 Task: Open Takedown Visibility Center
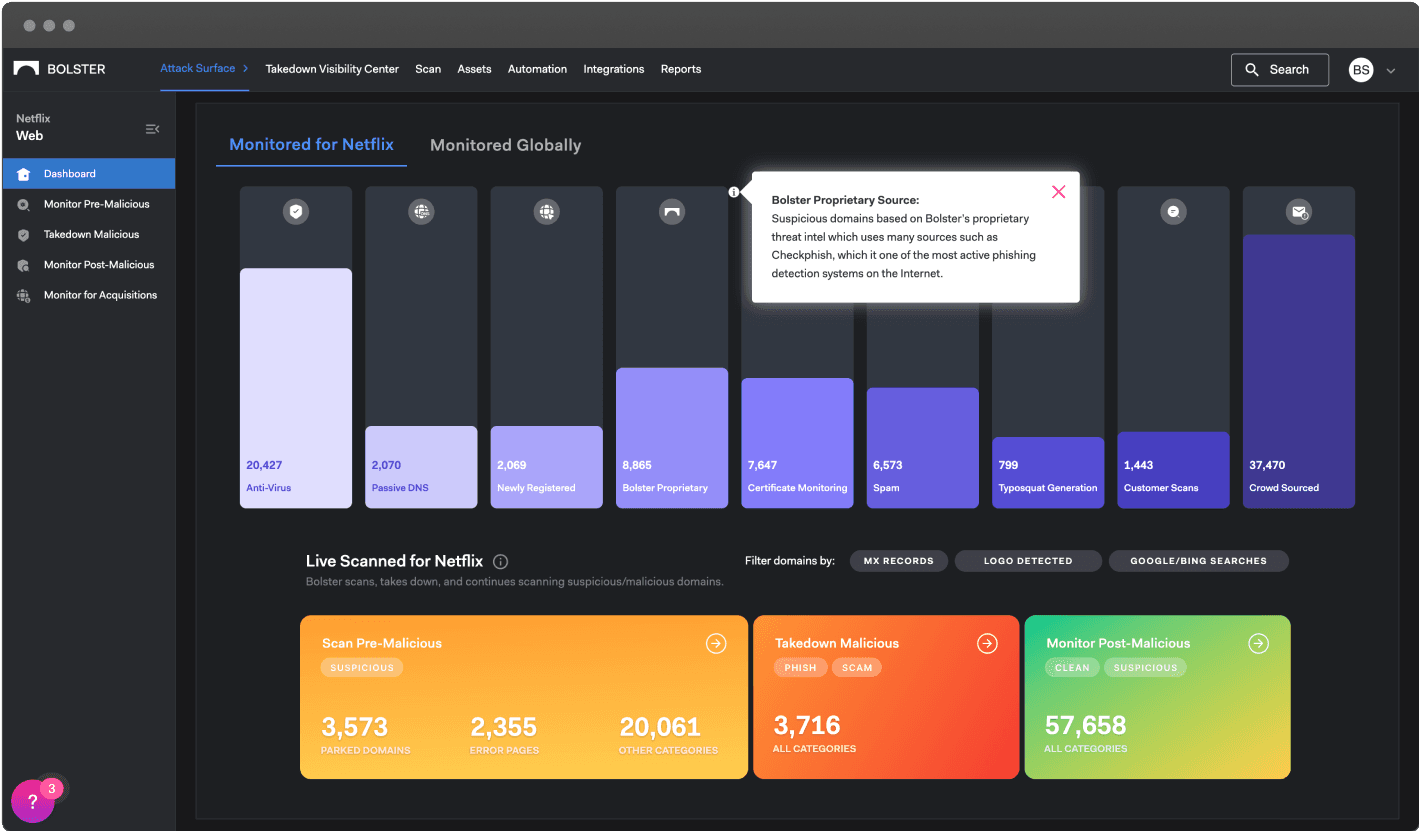point(332,69)
